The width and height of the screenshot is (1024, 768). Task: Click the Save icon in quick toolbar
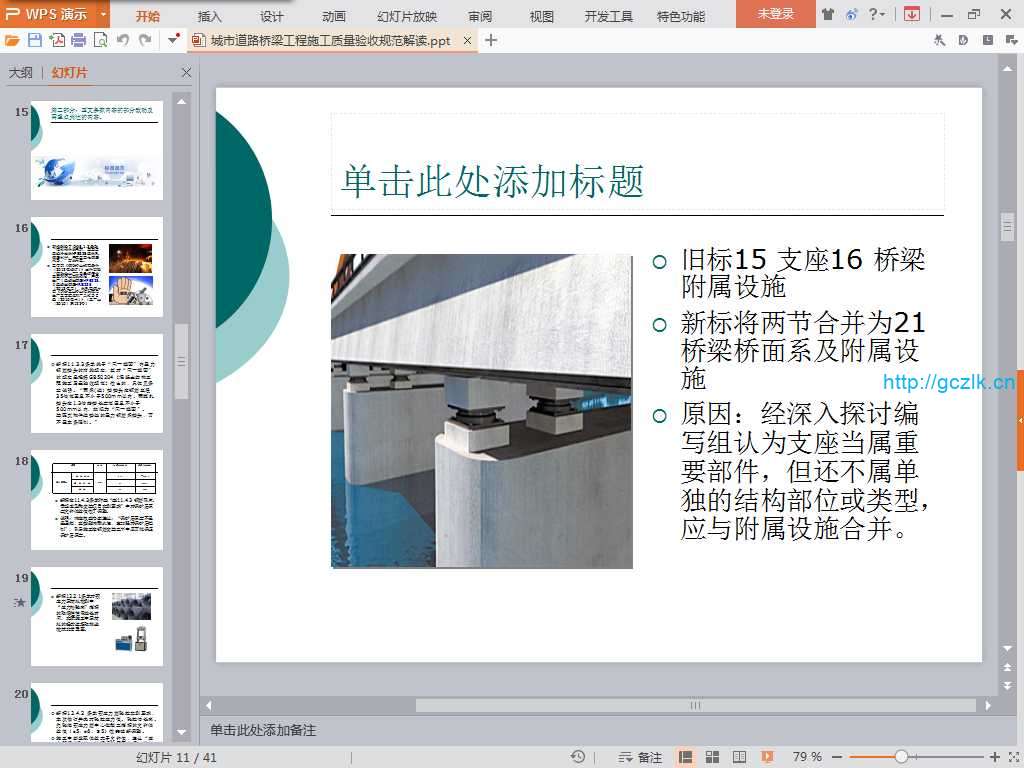35,40
